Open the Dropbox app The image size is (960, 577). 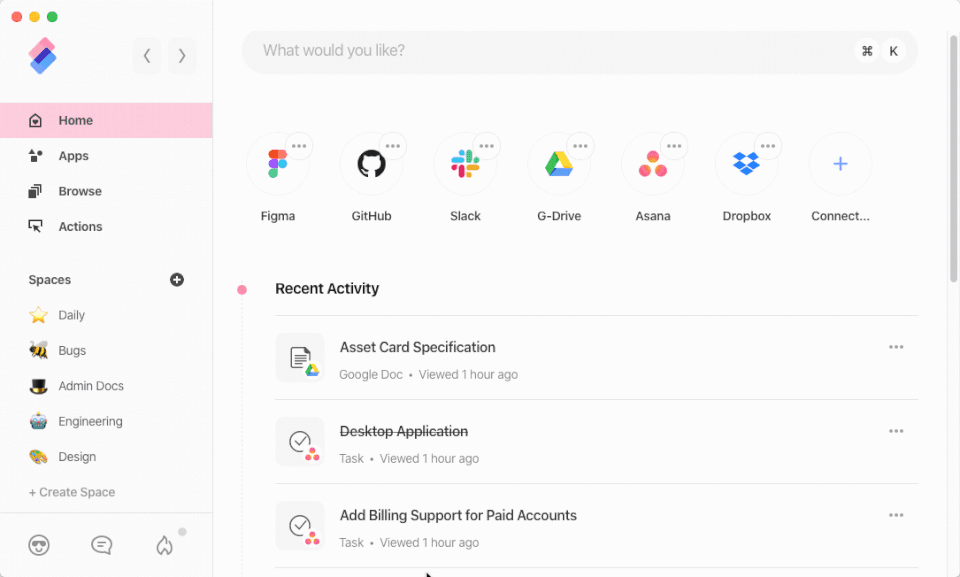(746, 164)
